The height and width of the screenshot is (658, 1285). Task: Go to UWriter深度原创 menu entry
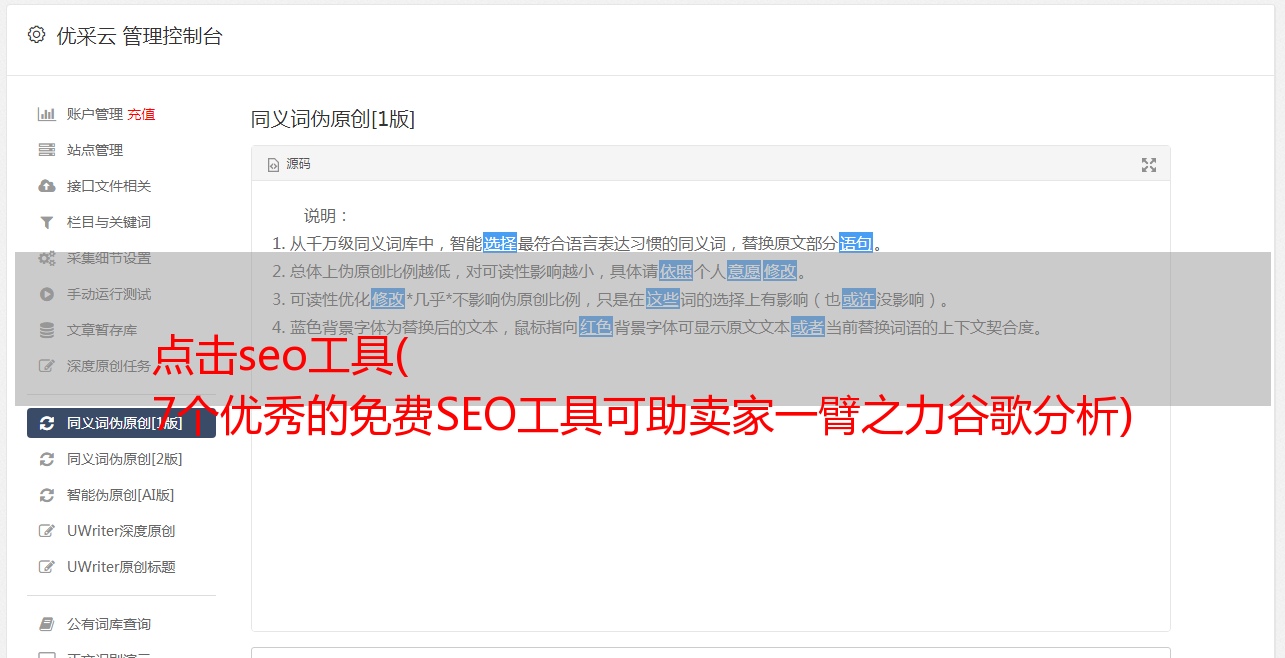[121, 531]
